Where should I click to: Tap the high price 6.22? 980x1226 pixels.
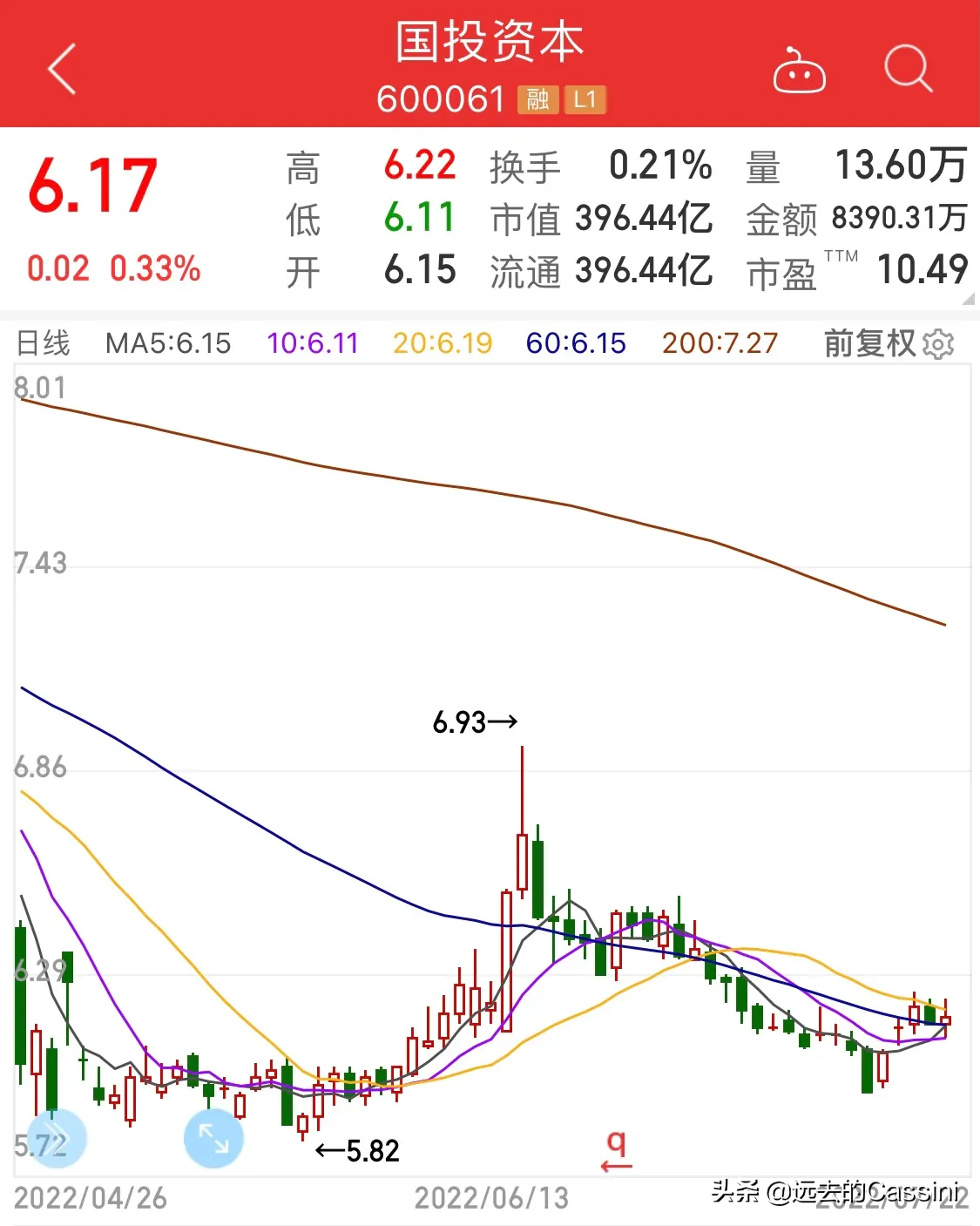[x=420, y=166]
